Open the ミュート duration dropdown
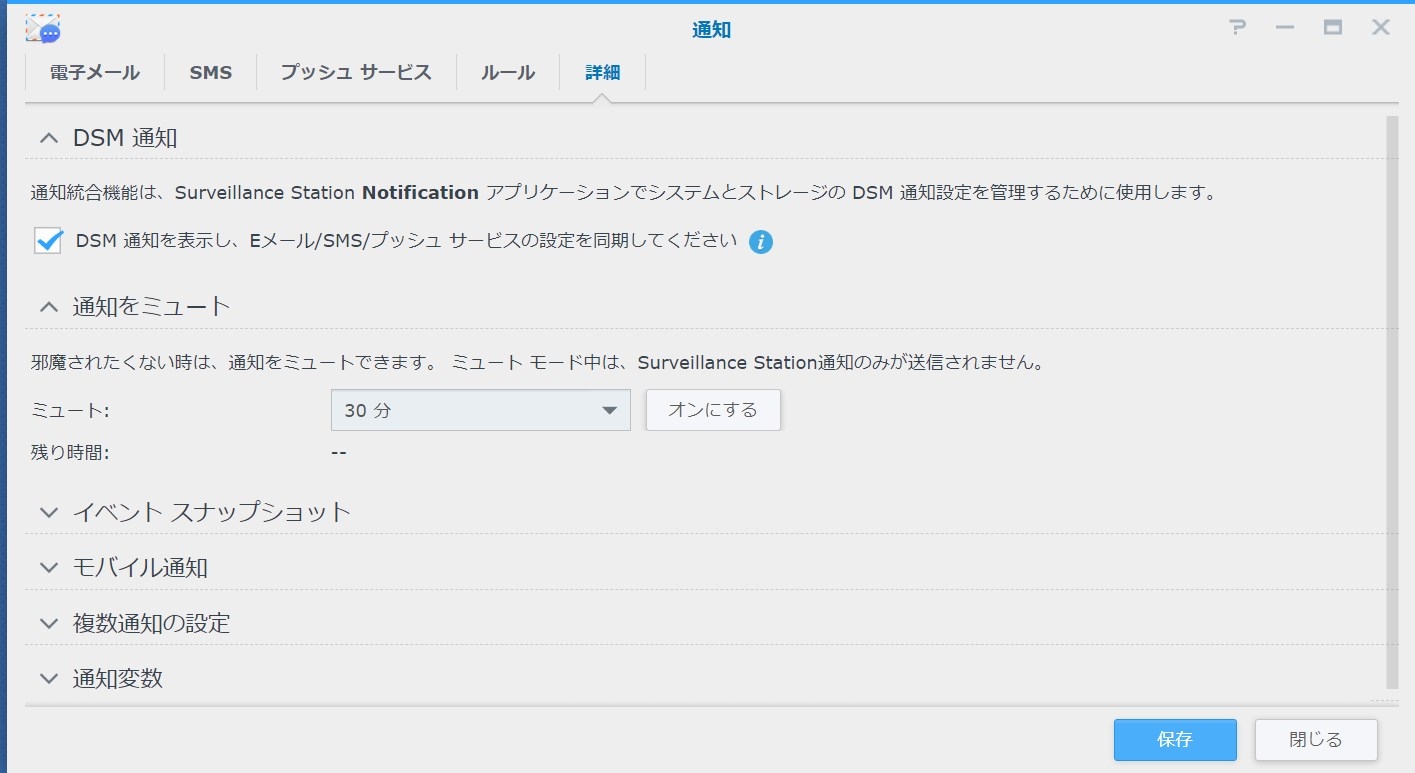The image size is (1415, 773). (x=480, y=410)
